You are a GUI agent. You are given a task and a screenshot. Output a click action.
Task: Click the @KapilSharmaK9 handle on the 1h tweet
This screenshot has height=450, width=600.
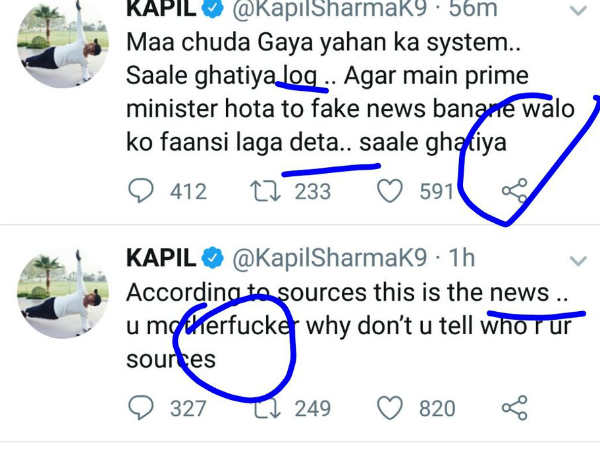pyautogui.click(x=328, y=258)
